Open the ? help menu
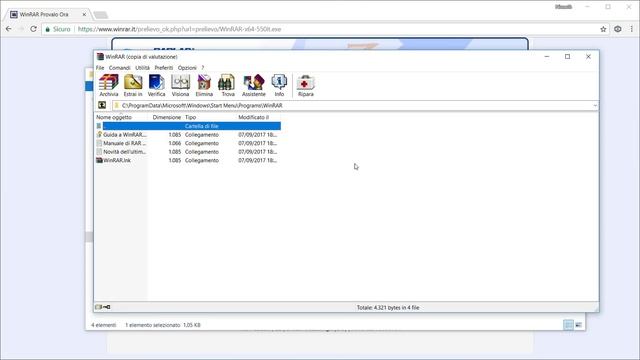 (202, 68)
